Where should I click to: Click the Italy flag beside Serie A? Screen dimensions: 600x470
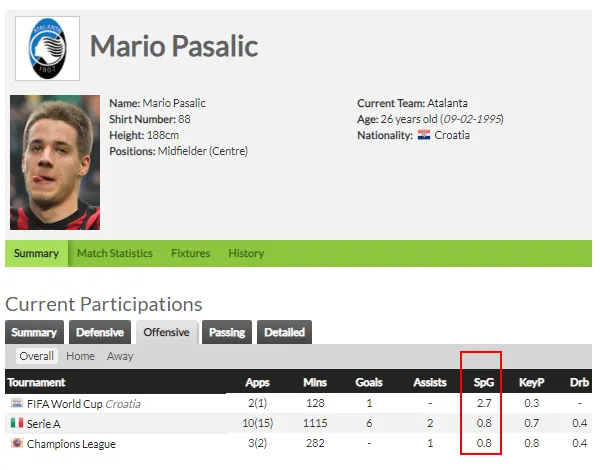coord(17,423)
